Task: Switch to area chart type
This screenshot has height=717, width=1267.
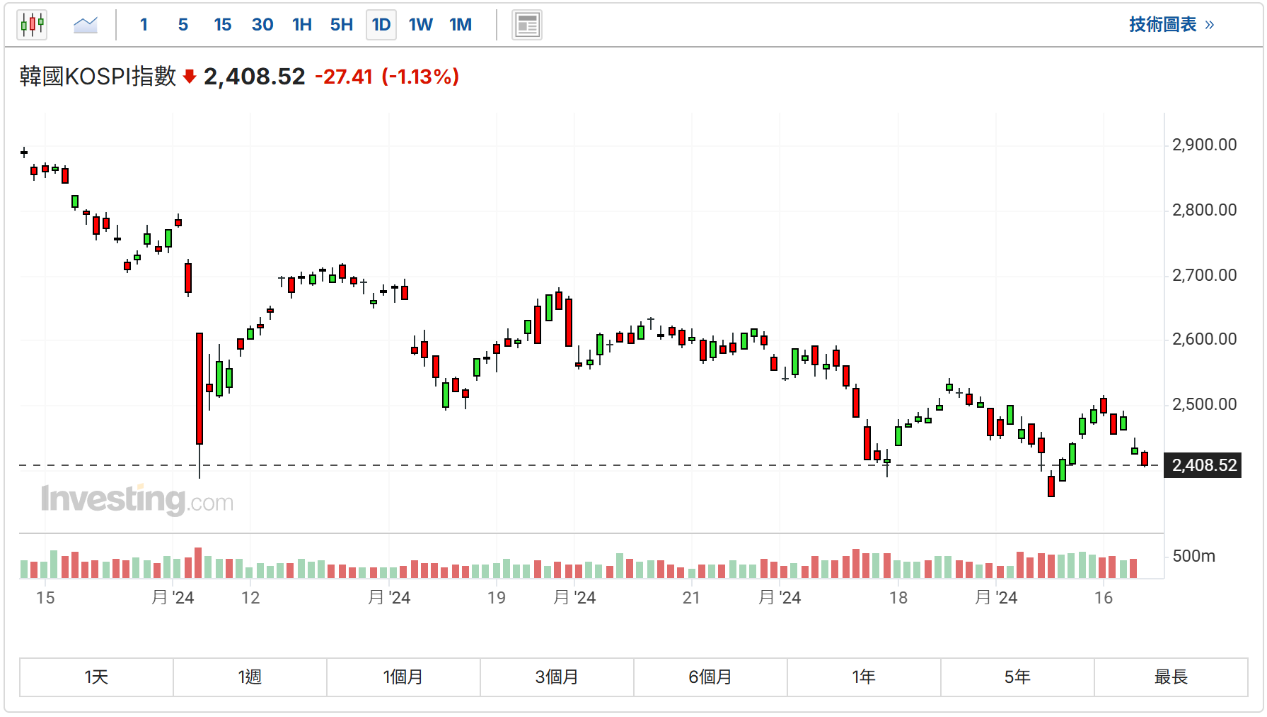Action: 86,24
